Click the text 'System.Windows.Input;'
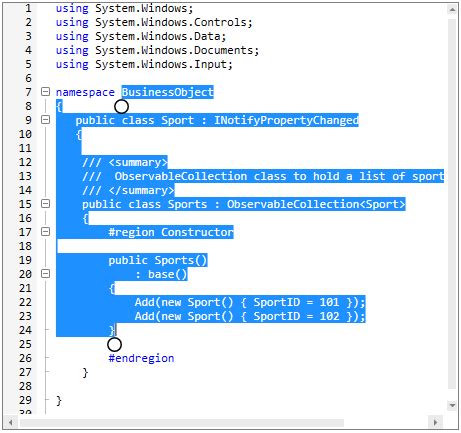The image size is (461, 433). 164,64
